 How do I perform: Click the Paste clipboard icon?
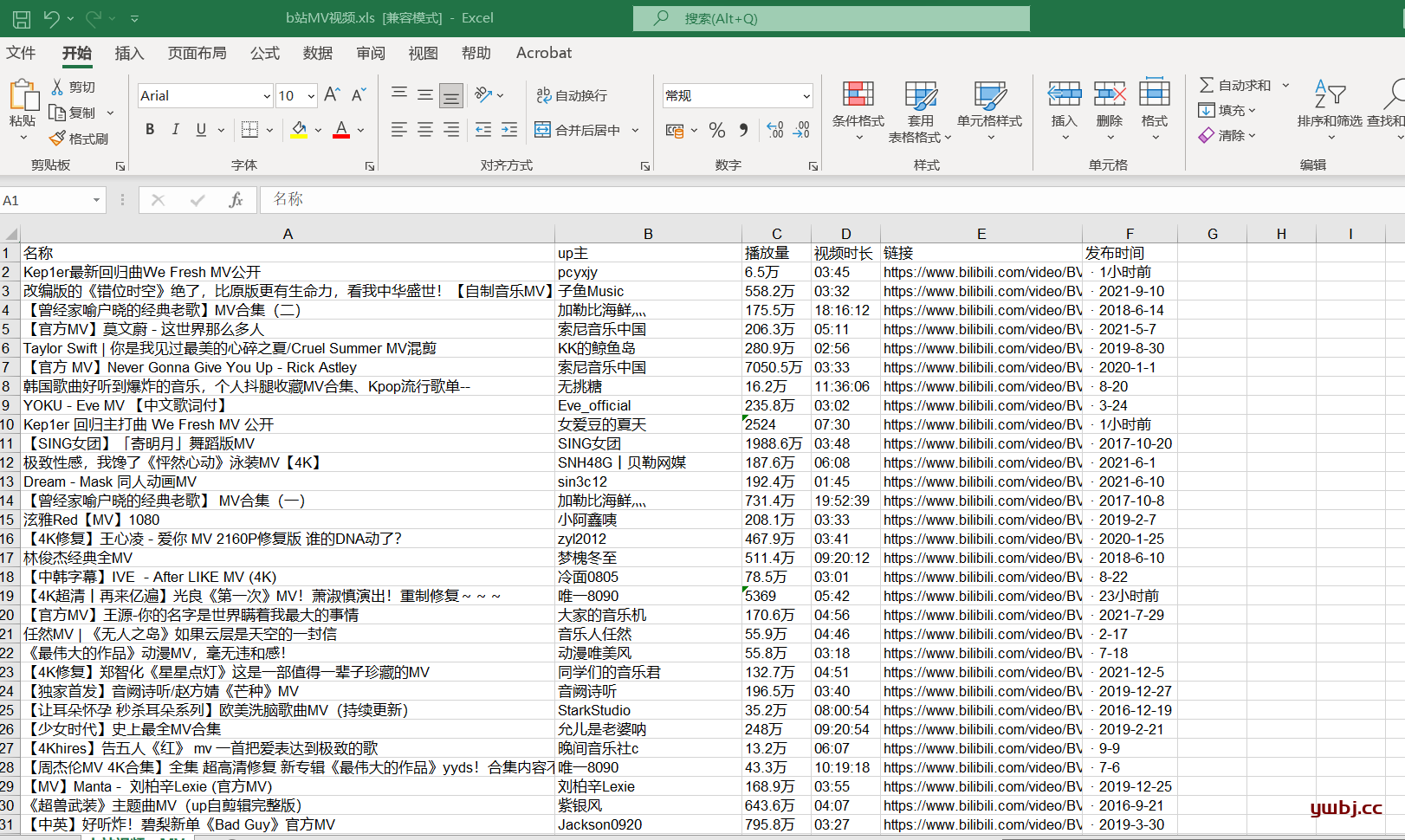[23, 95]
